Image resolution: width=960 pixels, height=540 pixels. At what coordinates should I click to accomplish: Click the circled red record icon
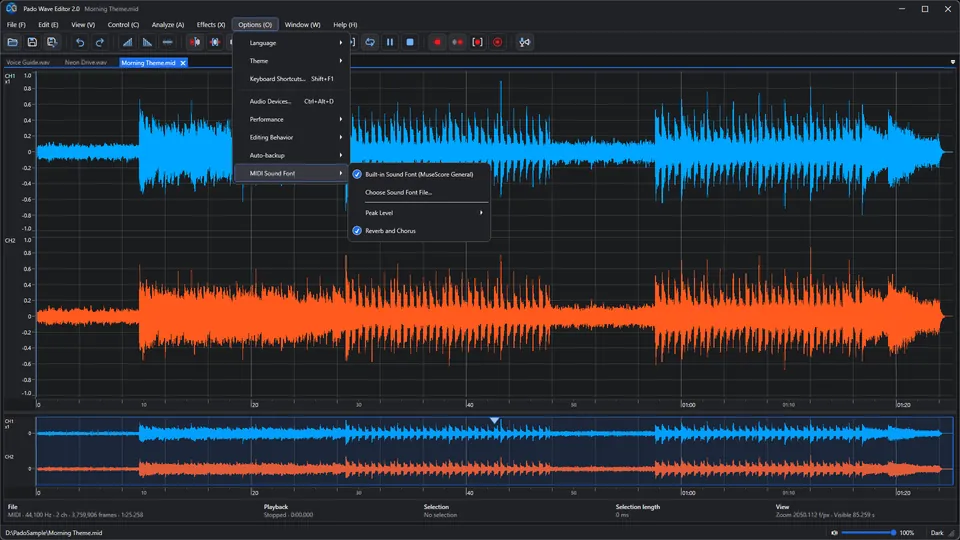(x=497, y=42)
